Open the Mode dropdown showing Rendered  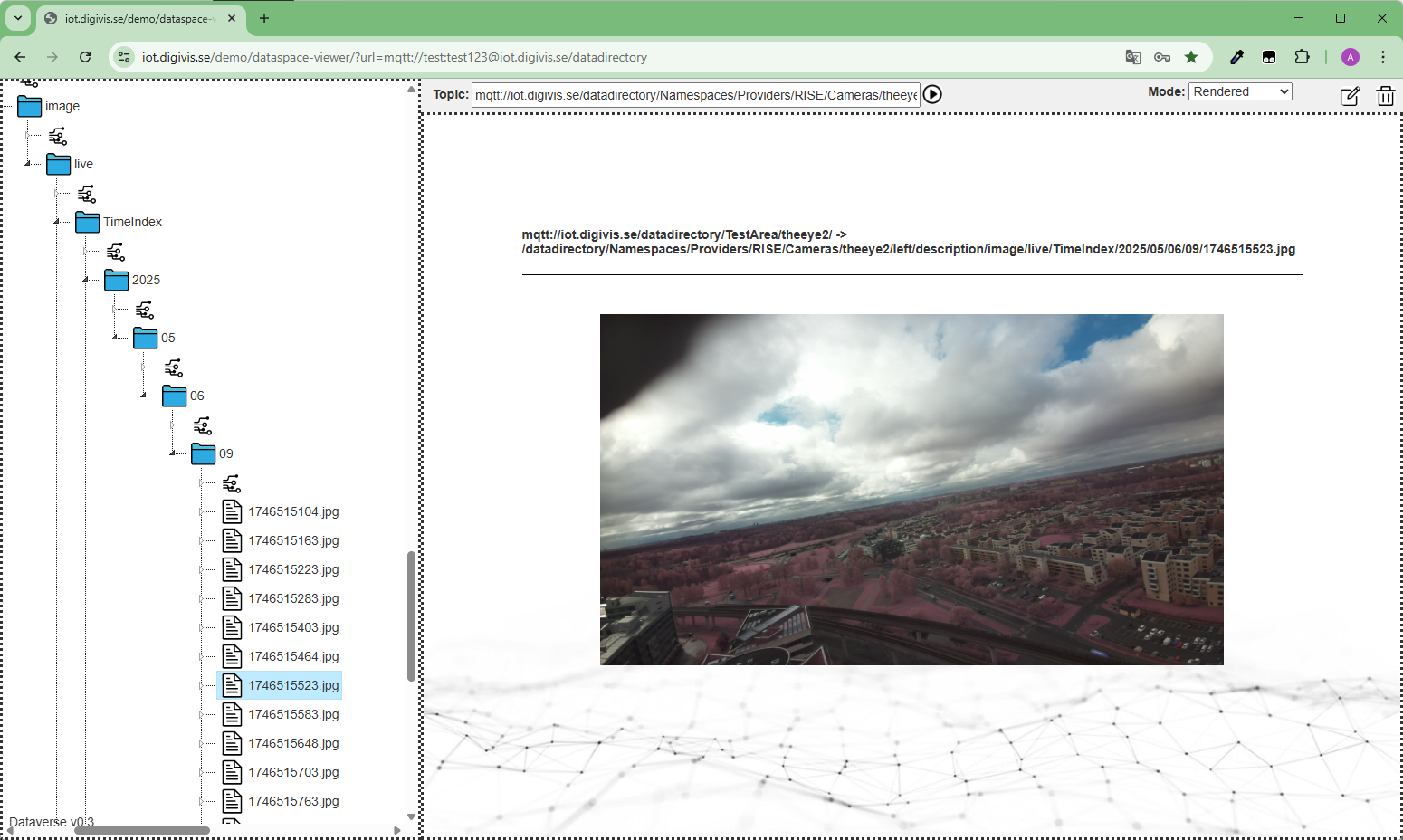pos(1240,91)
